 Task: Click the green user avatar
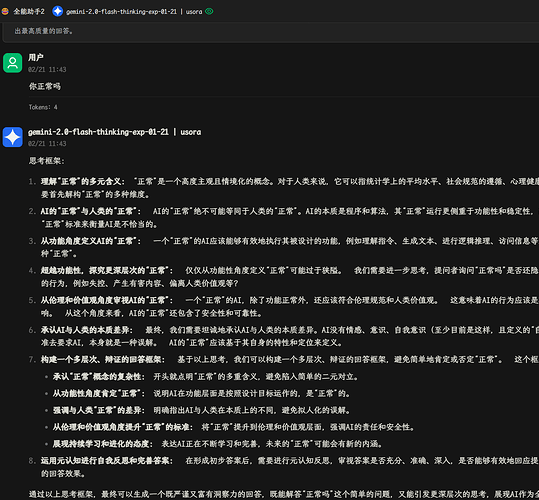coord(13,63)
